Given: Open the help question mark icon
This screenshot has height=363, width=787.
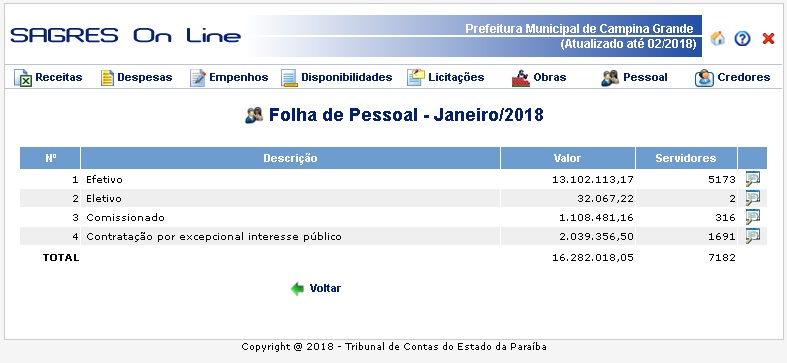Looking at the screenshot, I should coord(742,39).
